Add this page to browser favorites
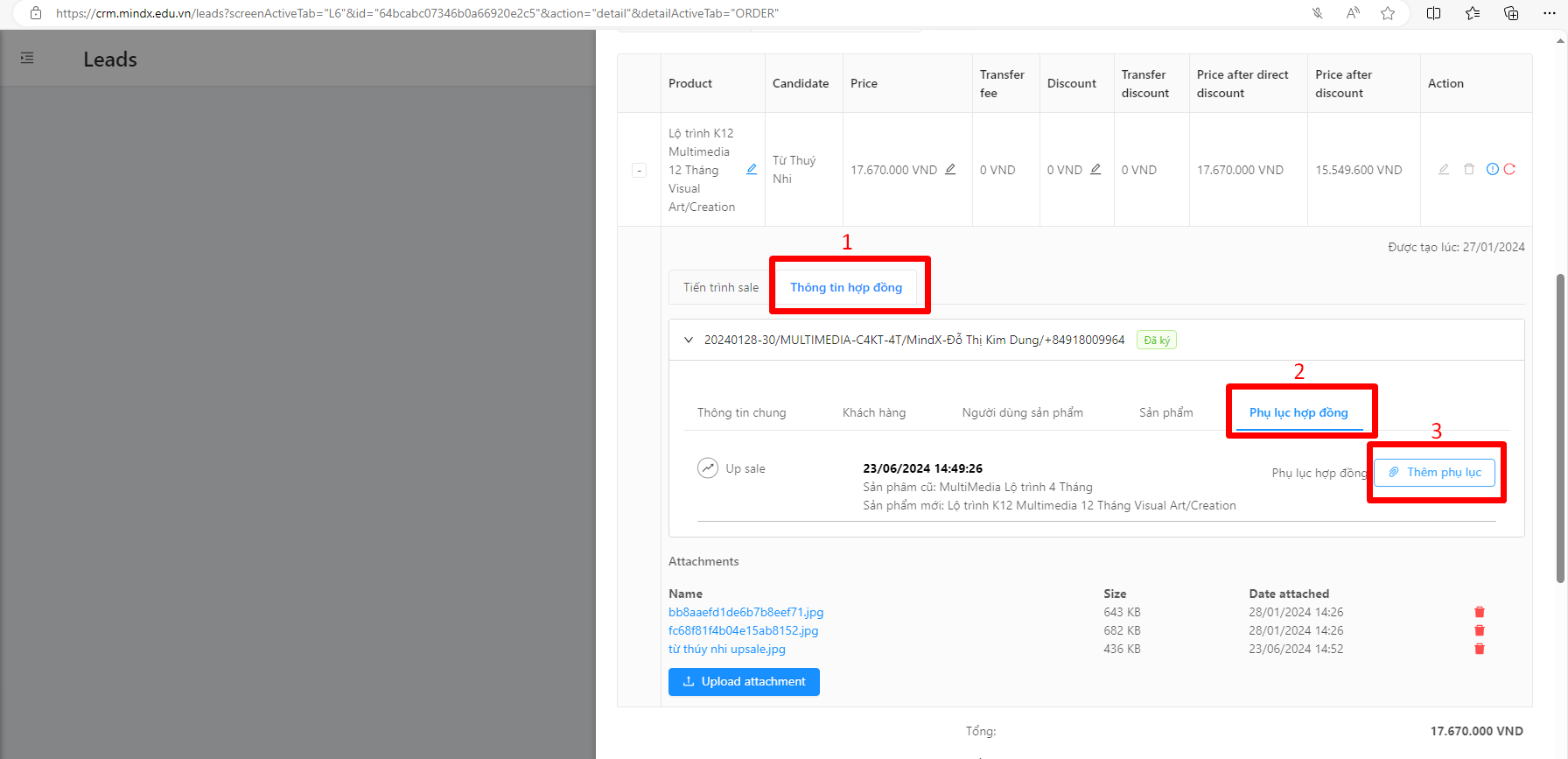The width and height of the screenshot is (1568, 759). point(1388,13)
